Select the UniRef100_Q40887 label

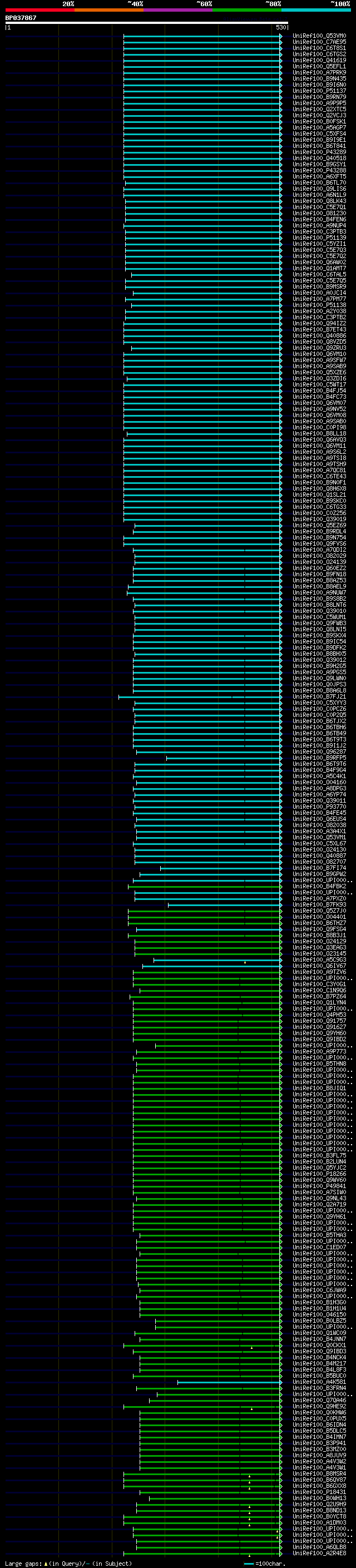pyautogui.click(x=319, y=856)
